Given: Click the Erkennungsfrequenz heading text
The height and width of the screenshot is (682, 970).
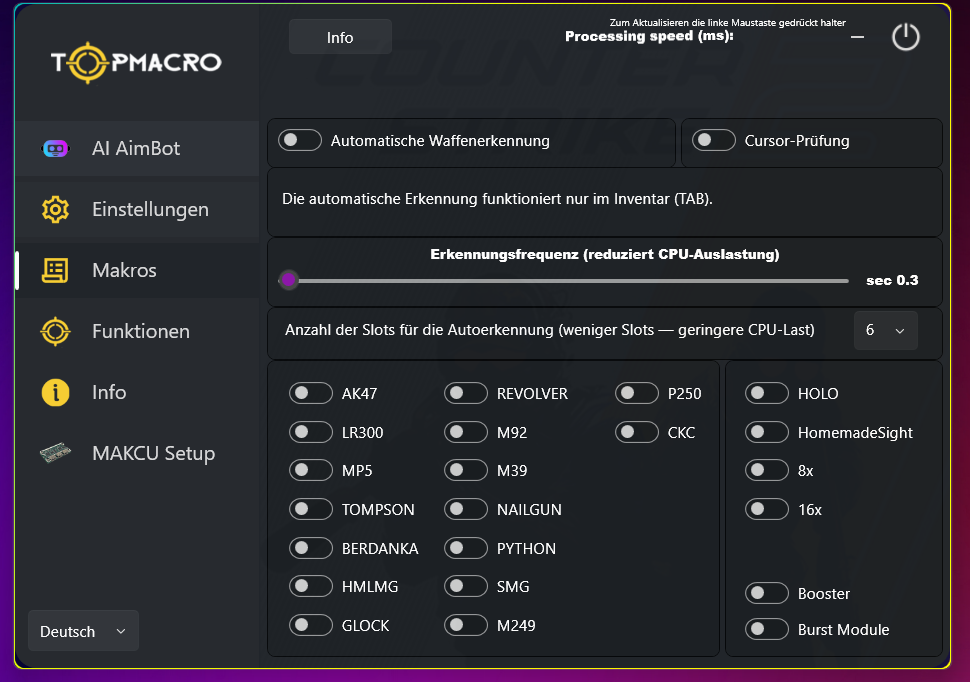Looking at the screenshot, I should pyautogui.click(x=605, y=254).
